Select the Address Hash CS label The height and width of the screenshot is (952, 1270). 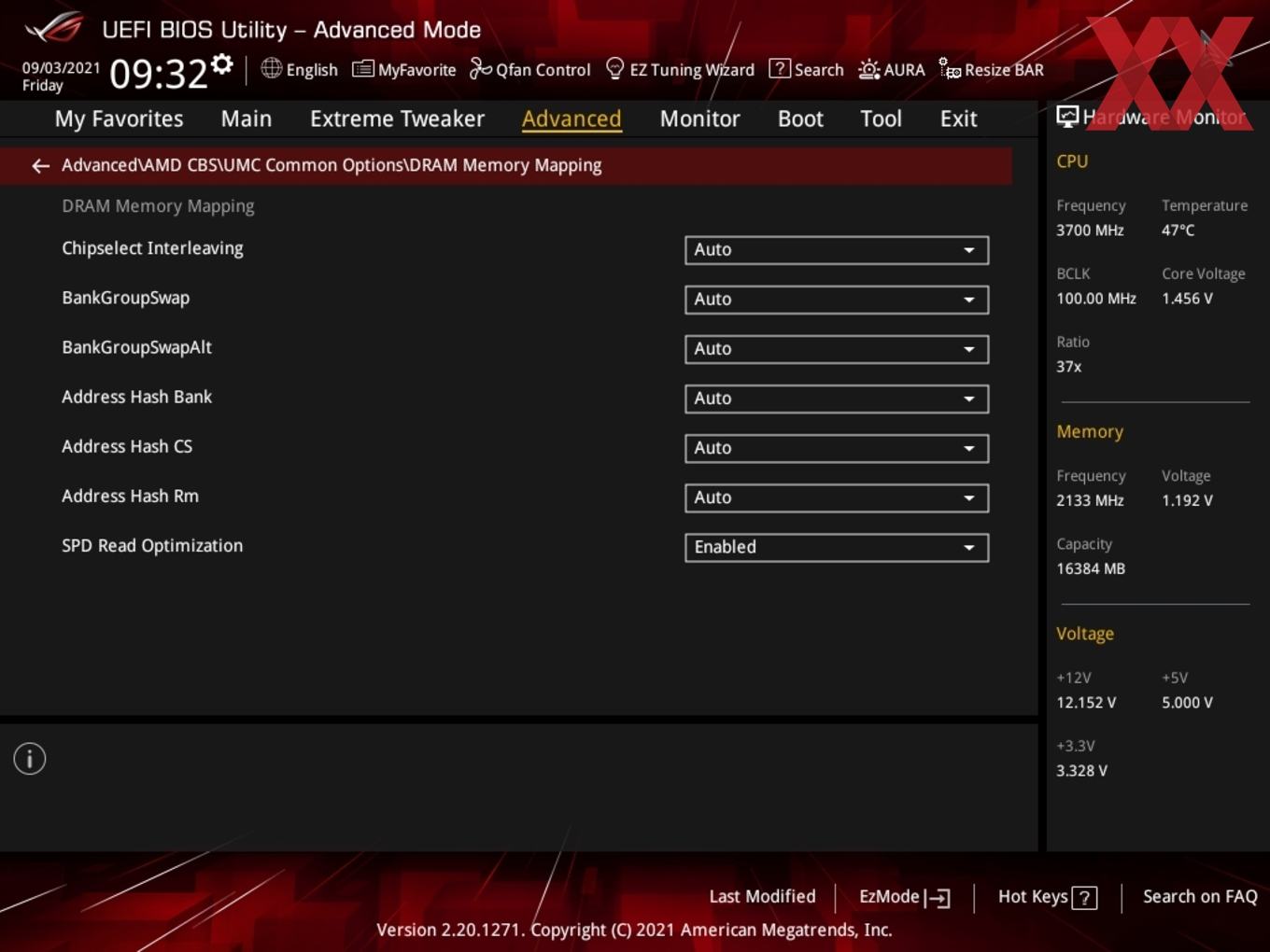pyautogui.click(x=127, y=446)
